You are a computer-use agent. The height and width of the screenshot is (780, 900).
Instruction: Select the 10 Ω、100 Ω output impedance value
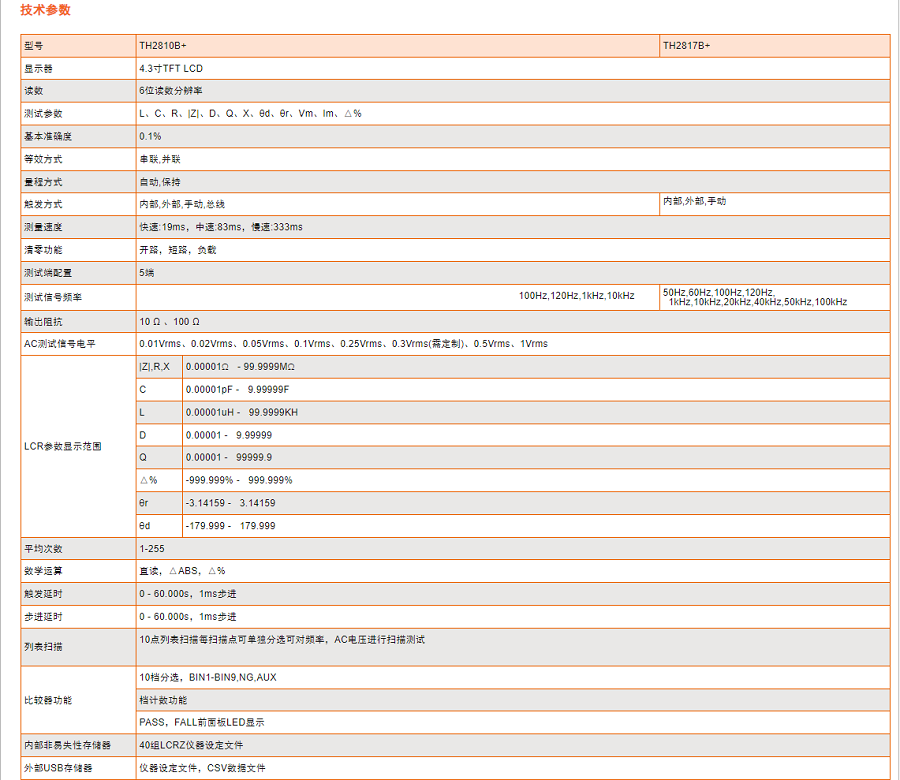click(170, 321)
